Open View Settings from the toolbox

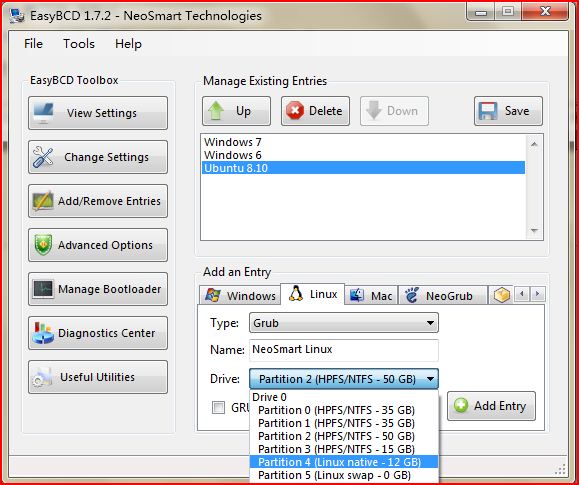98,113
